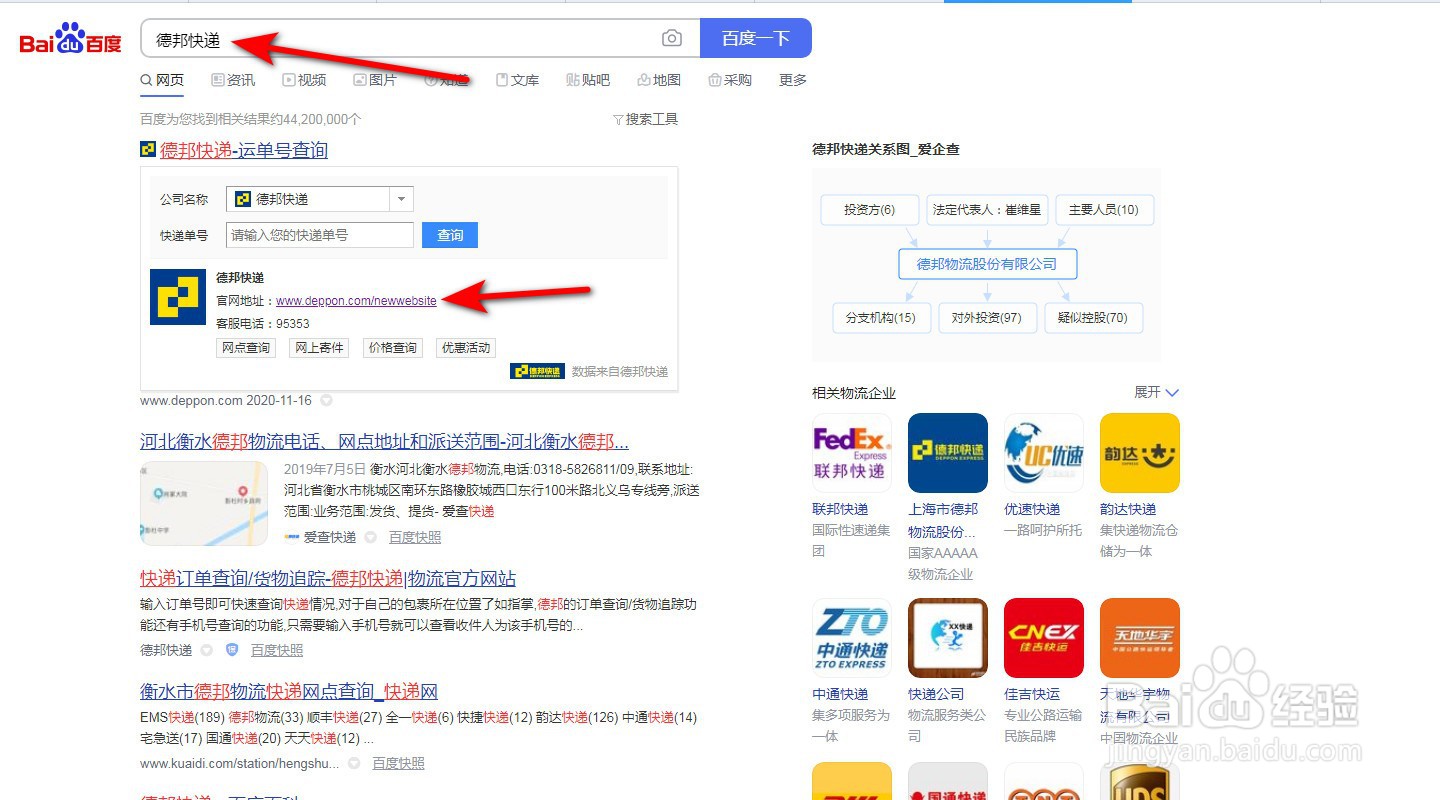Click the 对外投资(97) node button
1440x800 pixels.
point(987,317)
